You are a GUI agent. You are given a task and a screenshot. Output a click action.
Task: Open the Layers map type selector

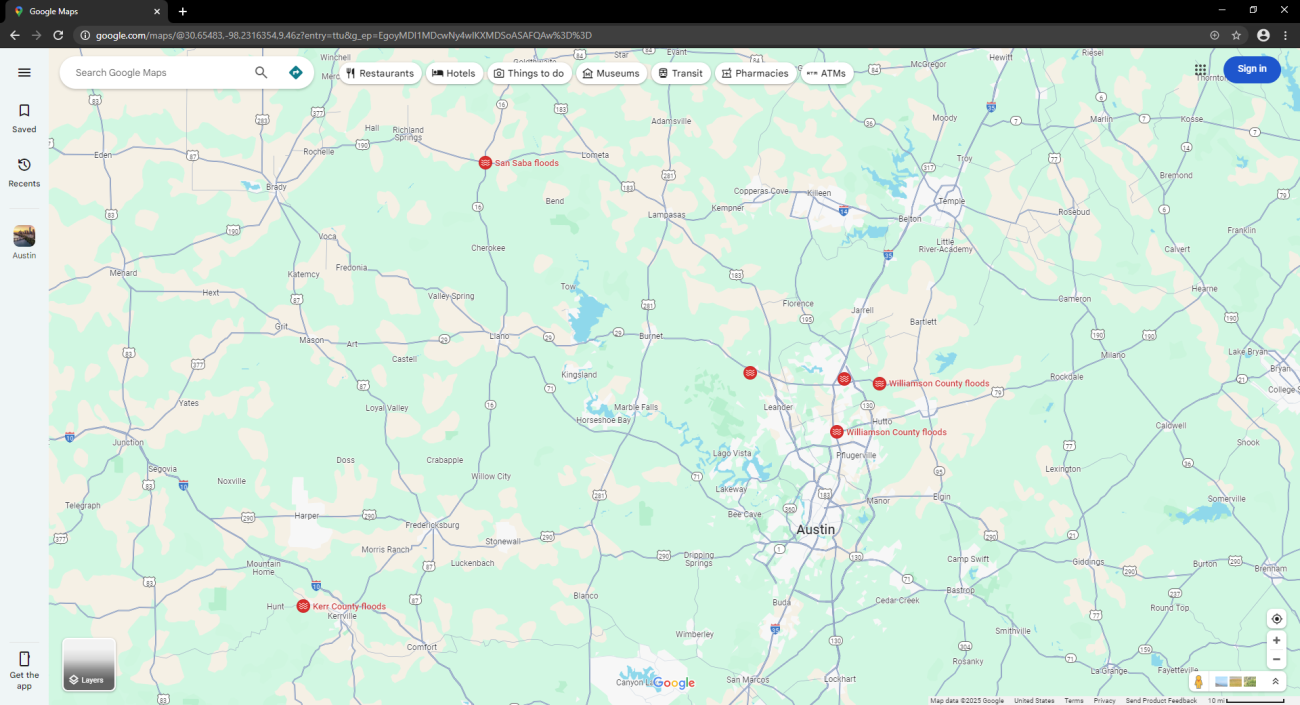tap(89, 664)
